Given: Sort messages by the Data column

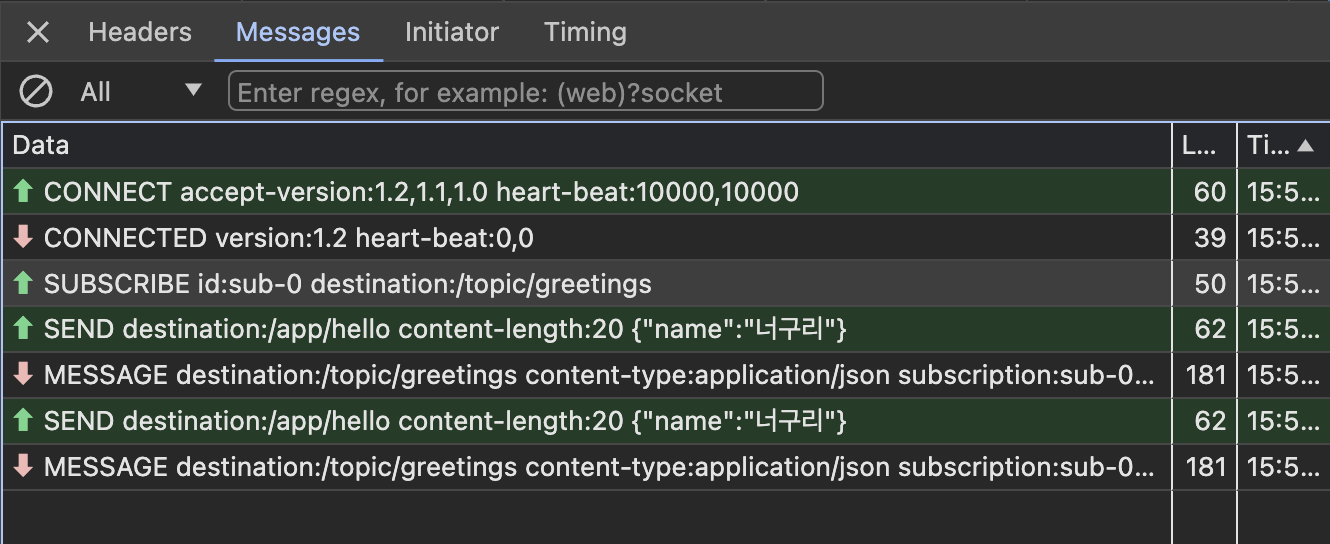Looking at the screenshot, I should [x=41, y=145].
